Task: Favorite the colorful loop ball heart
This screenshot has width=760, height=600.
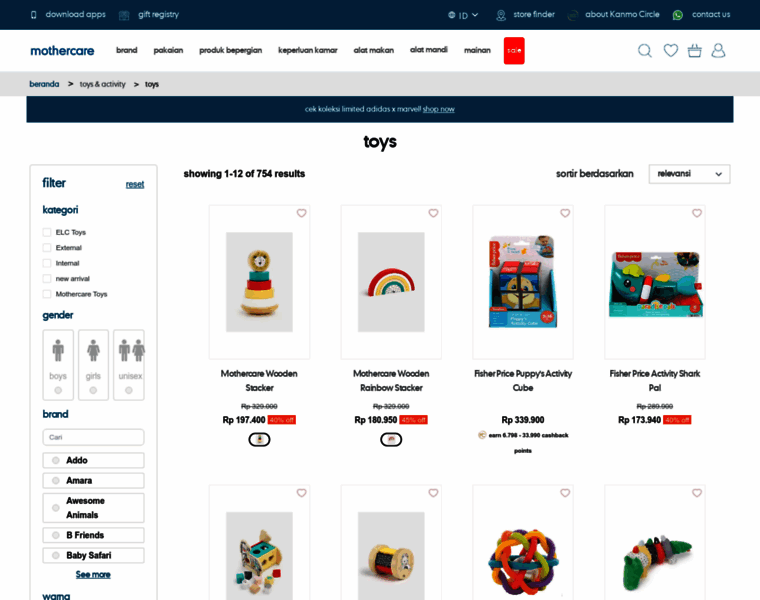Action: 565,493
